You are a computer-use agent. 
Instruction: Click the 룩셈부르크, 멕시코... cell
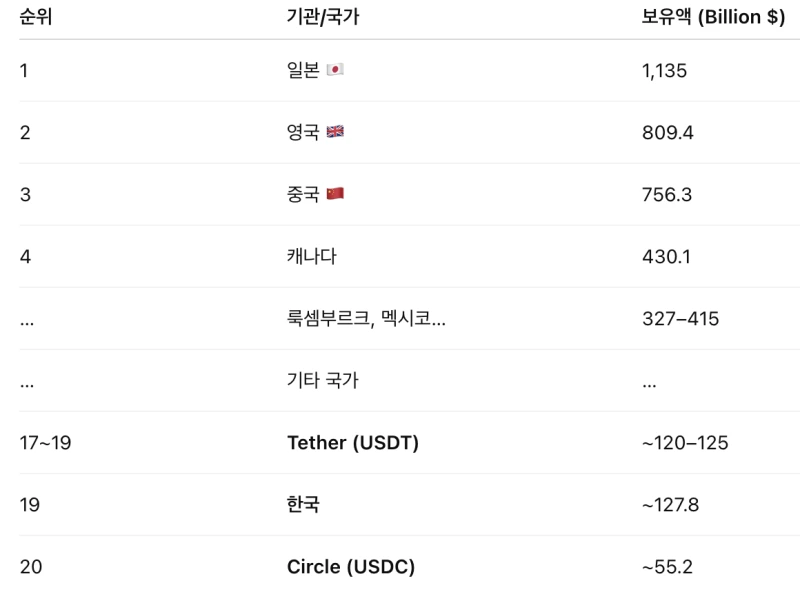click(366, 318)
